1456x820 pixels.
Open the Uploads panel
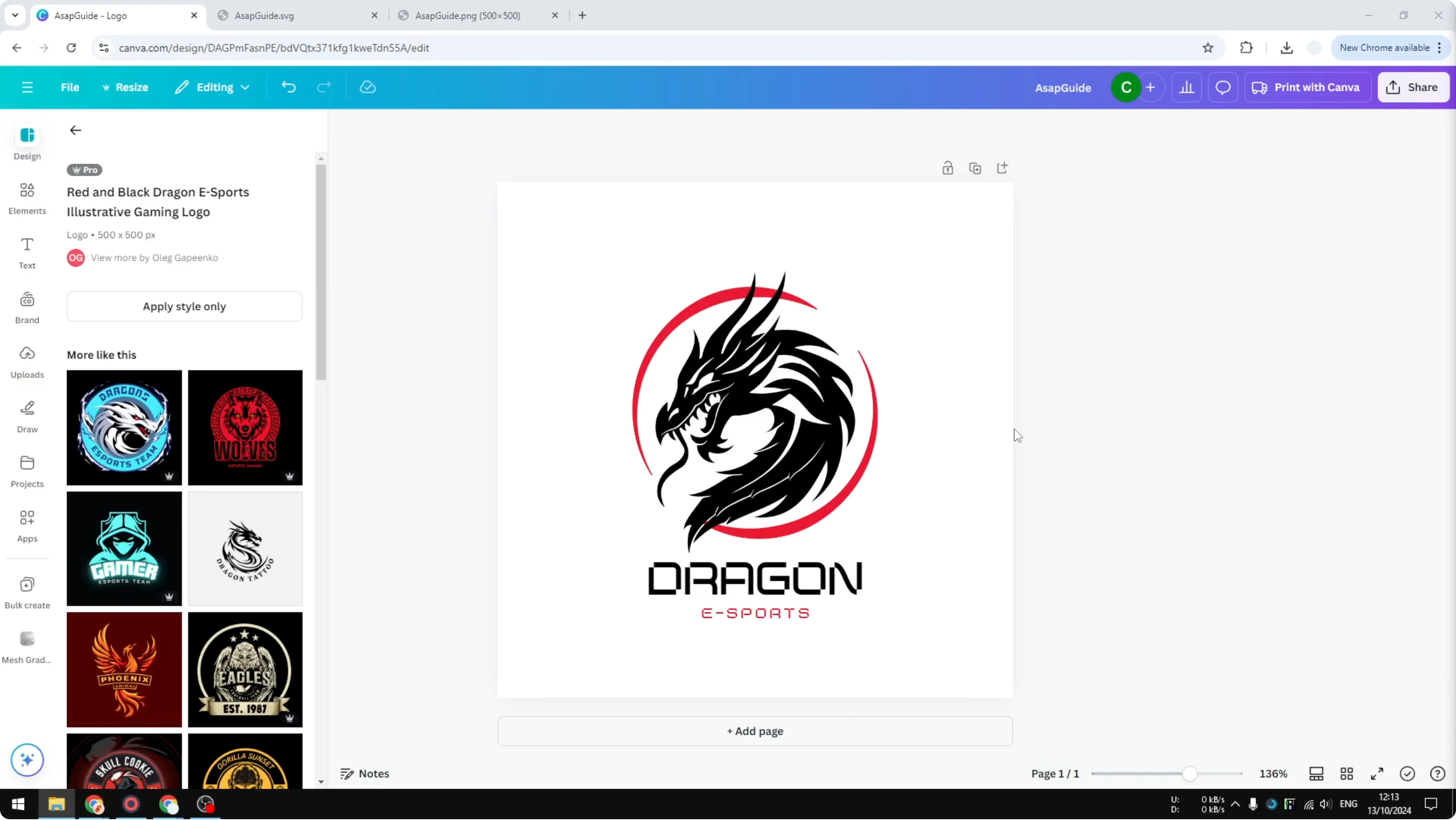tap(27, 362)
